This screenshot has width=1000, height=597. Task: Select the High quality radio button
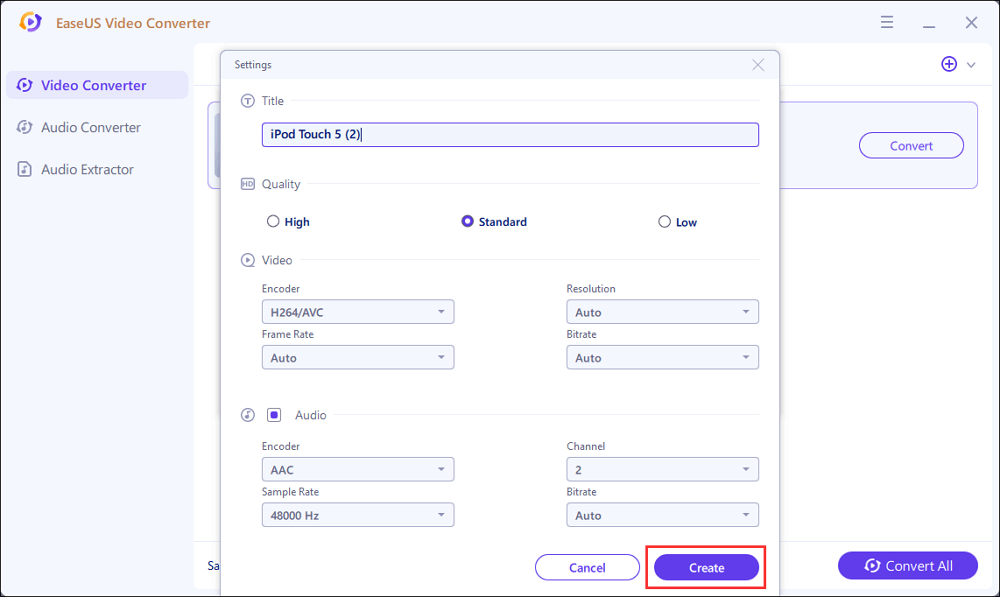273,222
